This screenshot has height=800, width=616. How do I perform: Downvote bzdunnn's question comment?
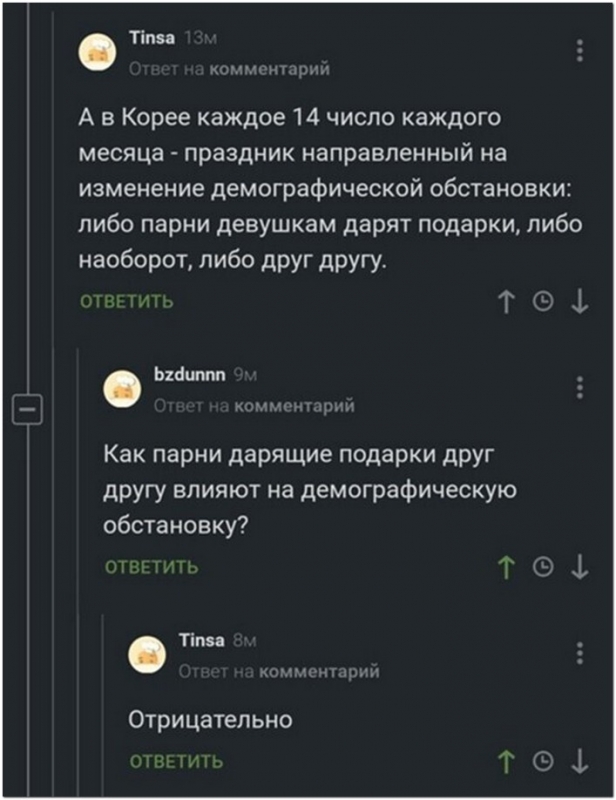(580, 568)
